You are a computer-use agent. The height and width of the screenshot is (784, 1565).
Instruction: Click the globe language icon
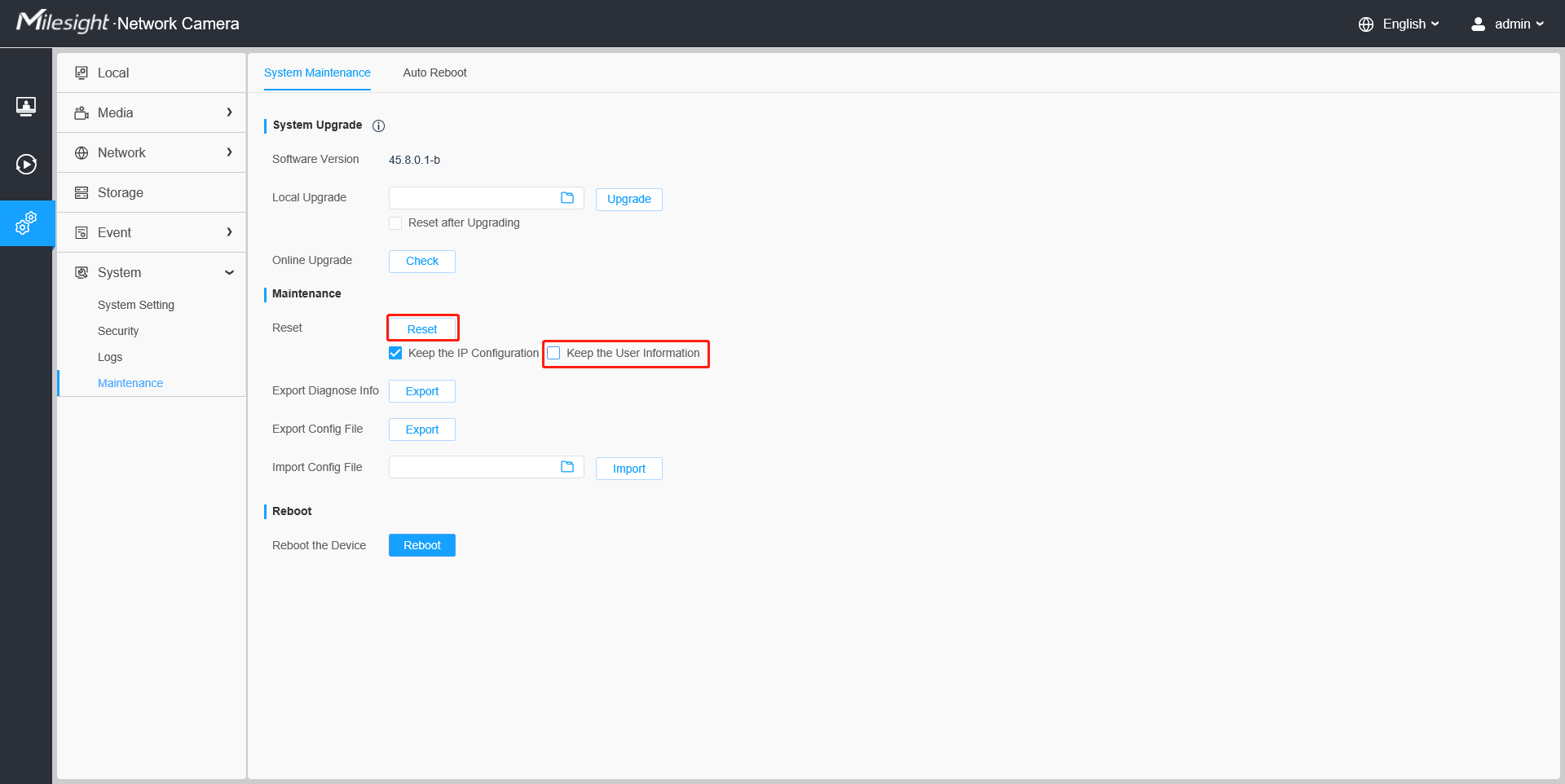pyautogui.click(x=1366, y=24)
